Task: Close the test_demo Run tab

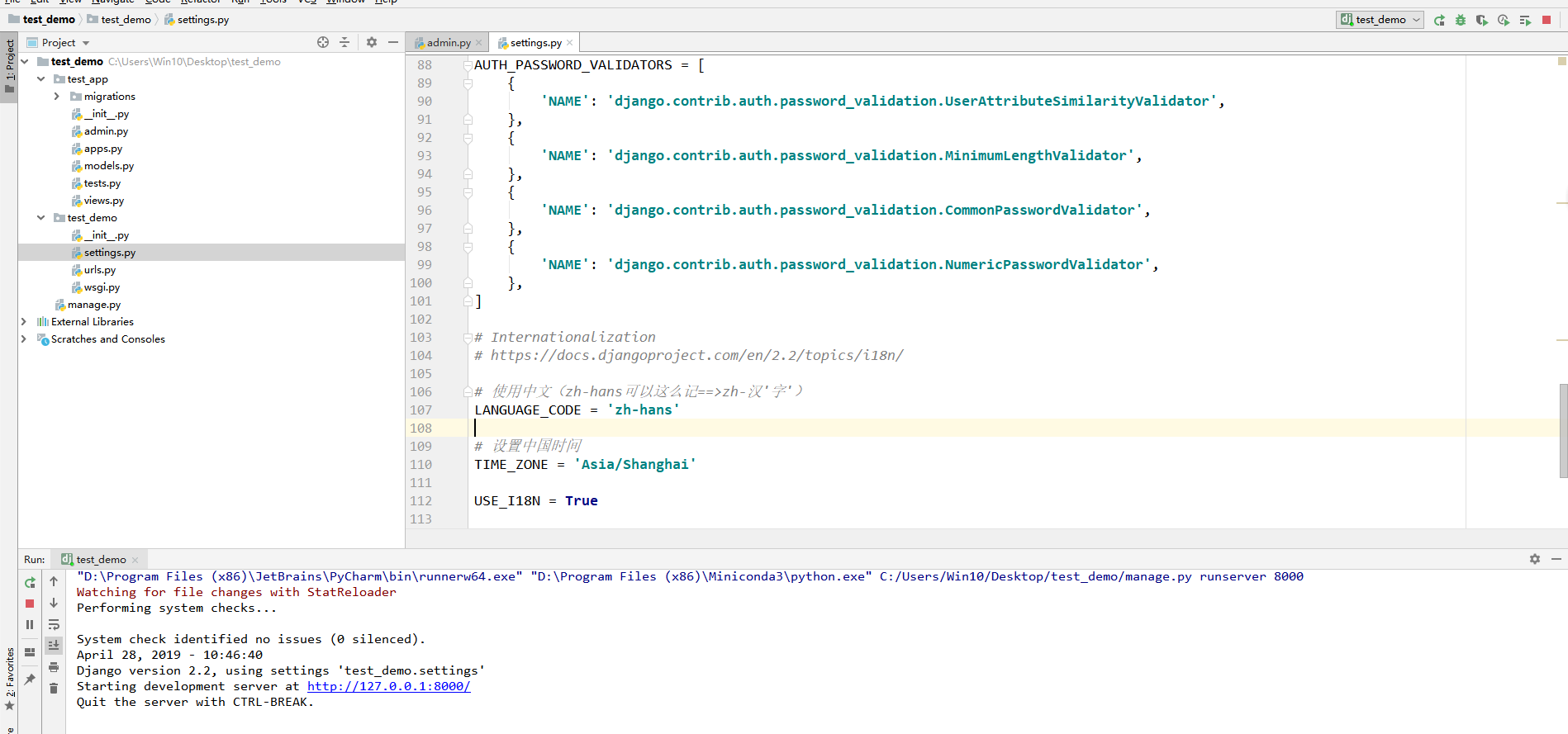Action: 135,560
